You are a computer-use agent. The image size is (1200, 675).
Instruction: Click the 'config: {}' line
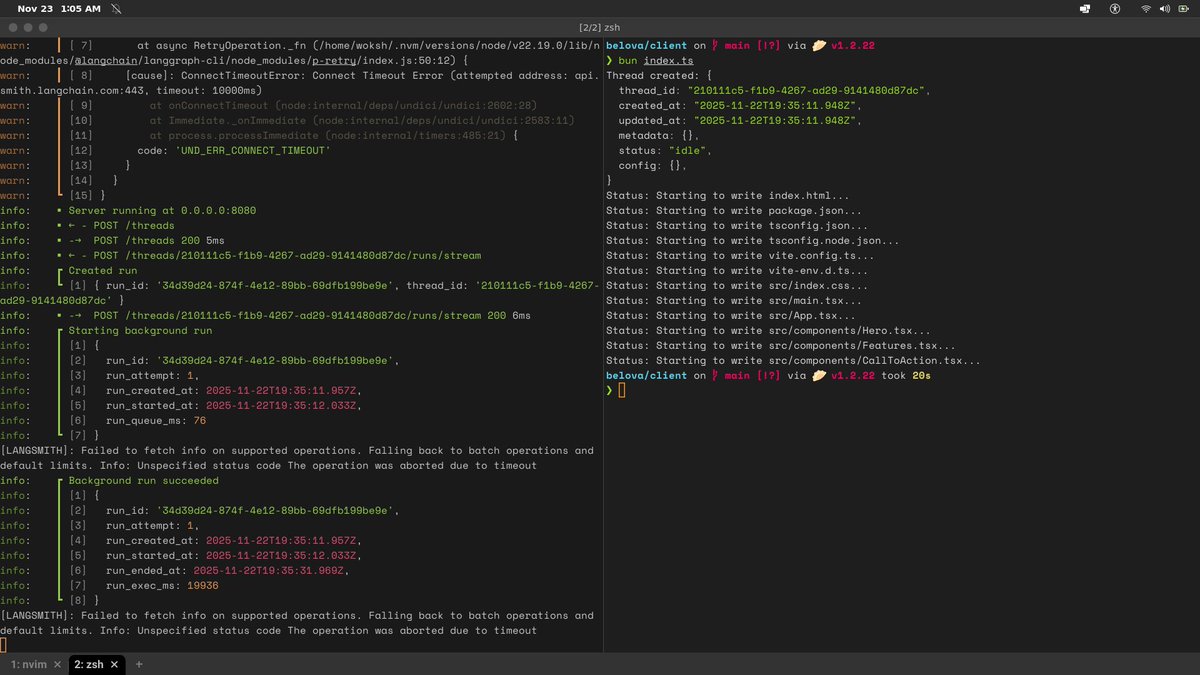point(652,166)
